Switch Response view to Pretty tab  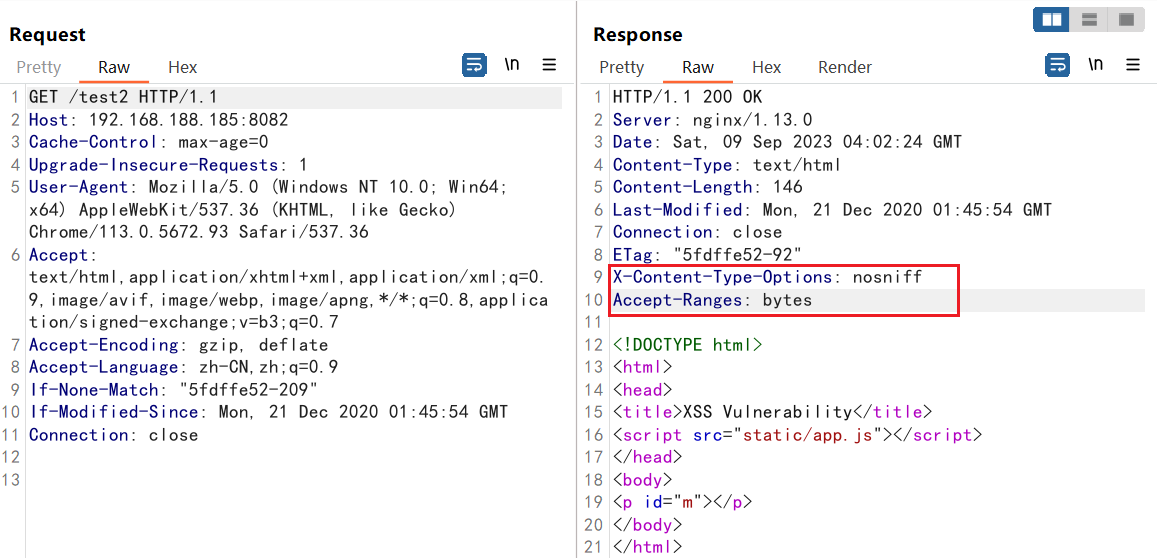(x=621, y=67)
